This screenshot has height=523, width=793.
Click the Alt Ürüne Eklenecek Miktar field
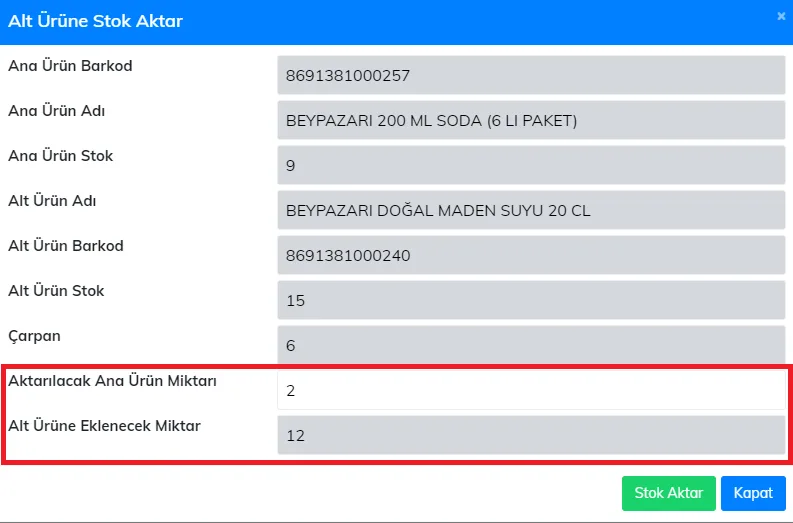(531, 435)
